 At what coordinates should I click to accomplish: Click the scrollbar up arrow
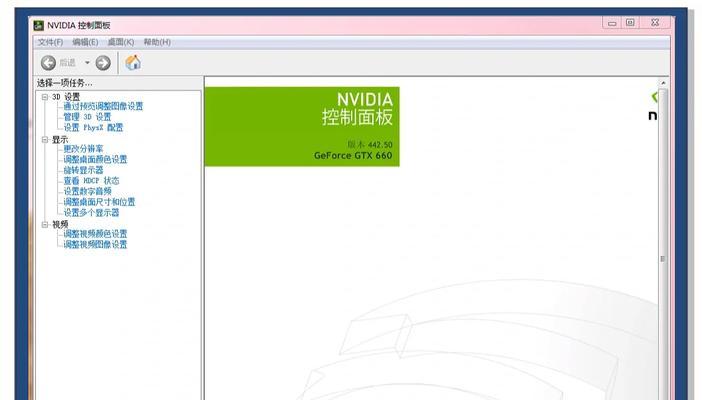663,83
